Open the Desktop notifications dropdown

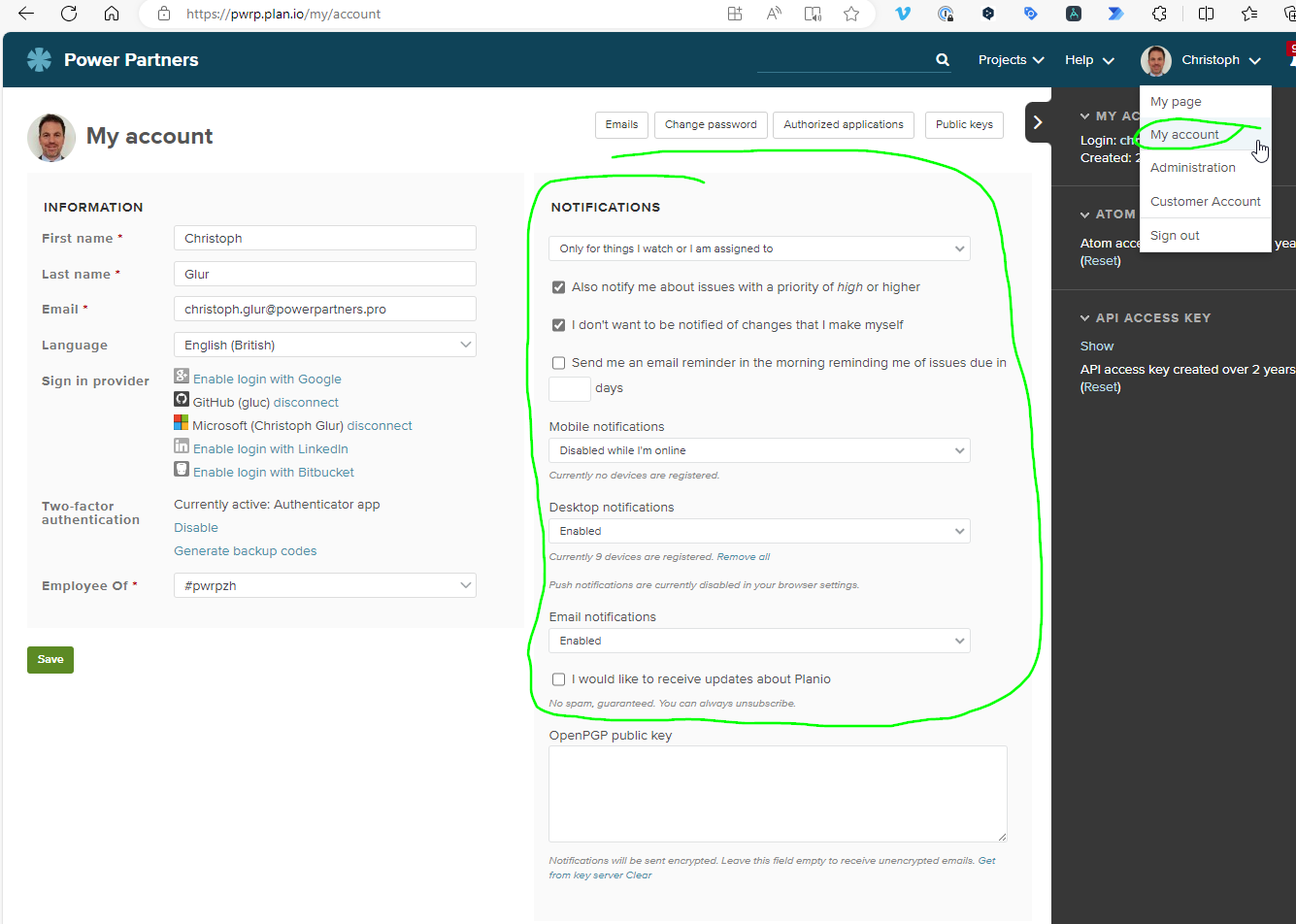coord(759,531)
